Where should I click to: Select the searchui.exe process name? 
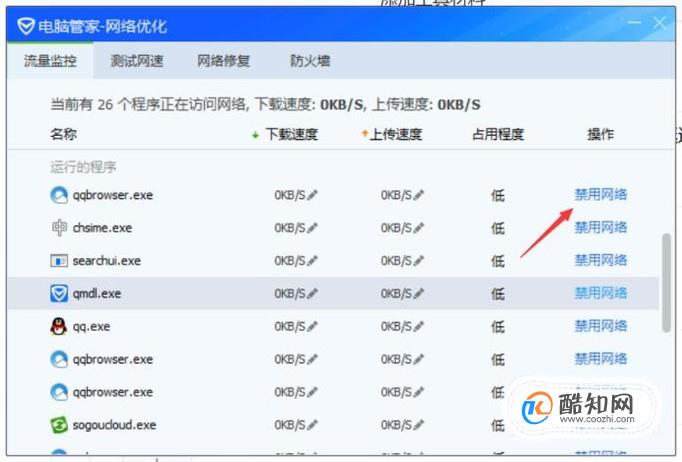pos(107,261)
